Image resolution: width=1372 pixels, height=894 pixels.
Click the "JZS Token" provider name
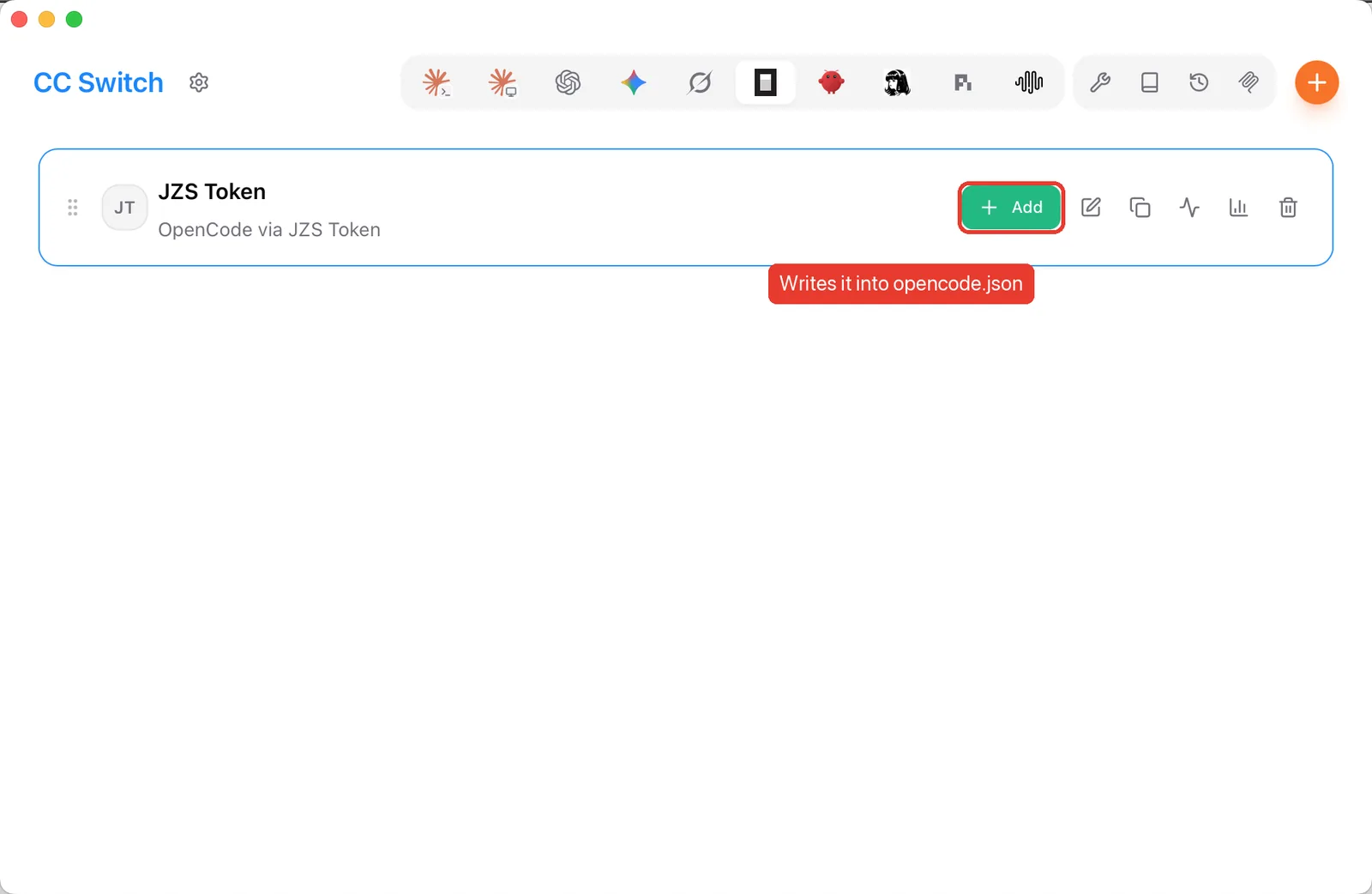coord(212,191)
